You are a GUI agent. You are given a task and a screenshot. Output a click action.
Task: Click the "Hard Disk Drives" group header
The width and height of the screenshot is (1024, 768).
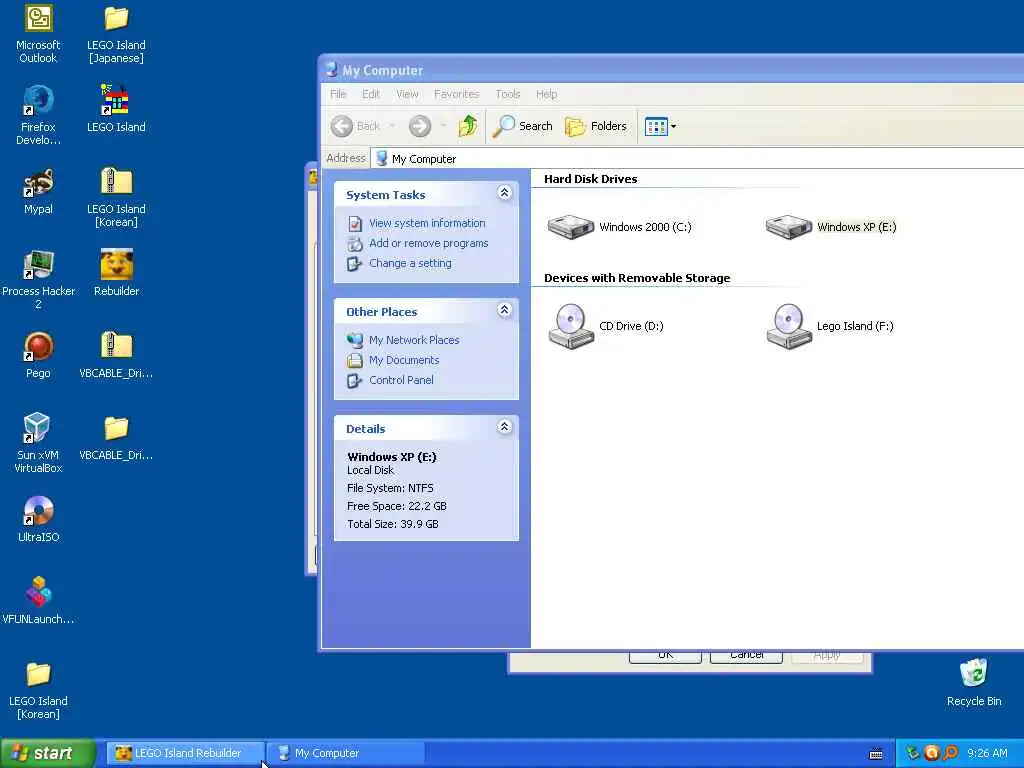(x=590, y=179)
